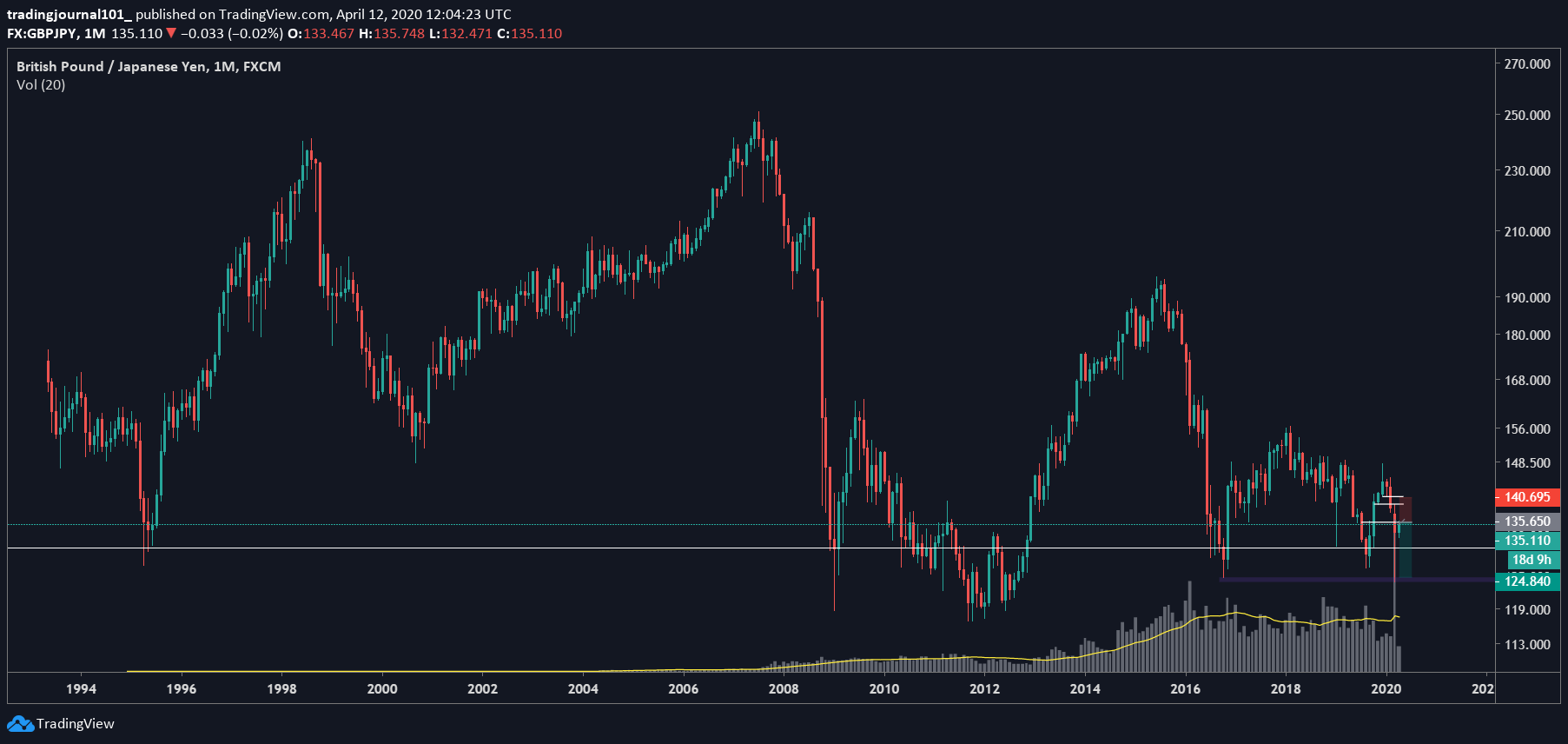
Task: Click 230.000 on the price axis
Action: [x=1527, y=170]
